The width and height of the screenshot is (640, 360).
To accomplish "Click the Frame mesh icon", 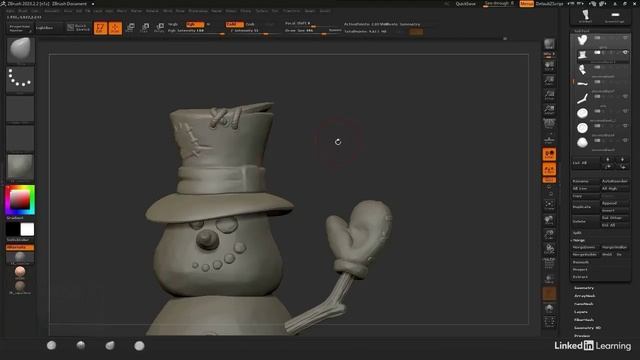I will coord(549,205).
